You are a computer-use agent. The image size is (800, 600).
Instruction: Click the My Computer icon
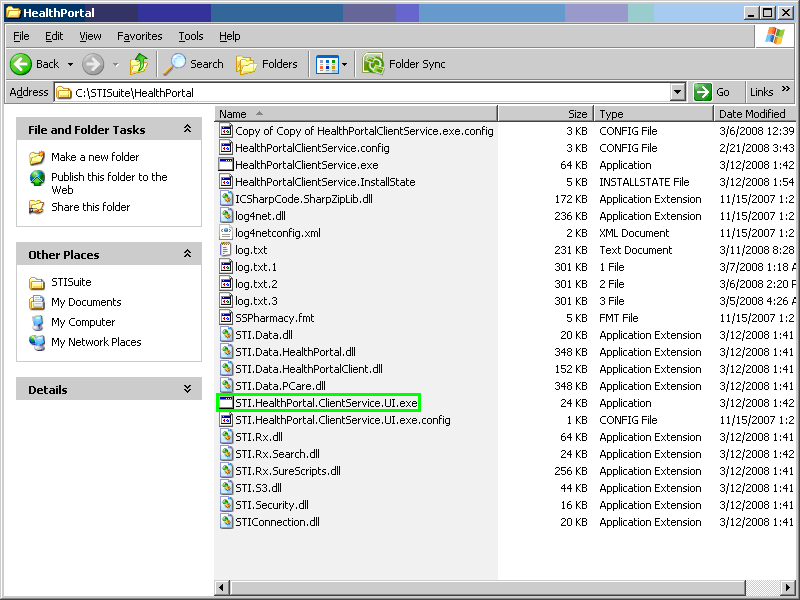pos(37,322)
